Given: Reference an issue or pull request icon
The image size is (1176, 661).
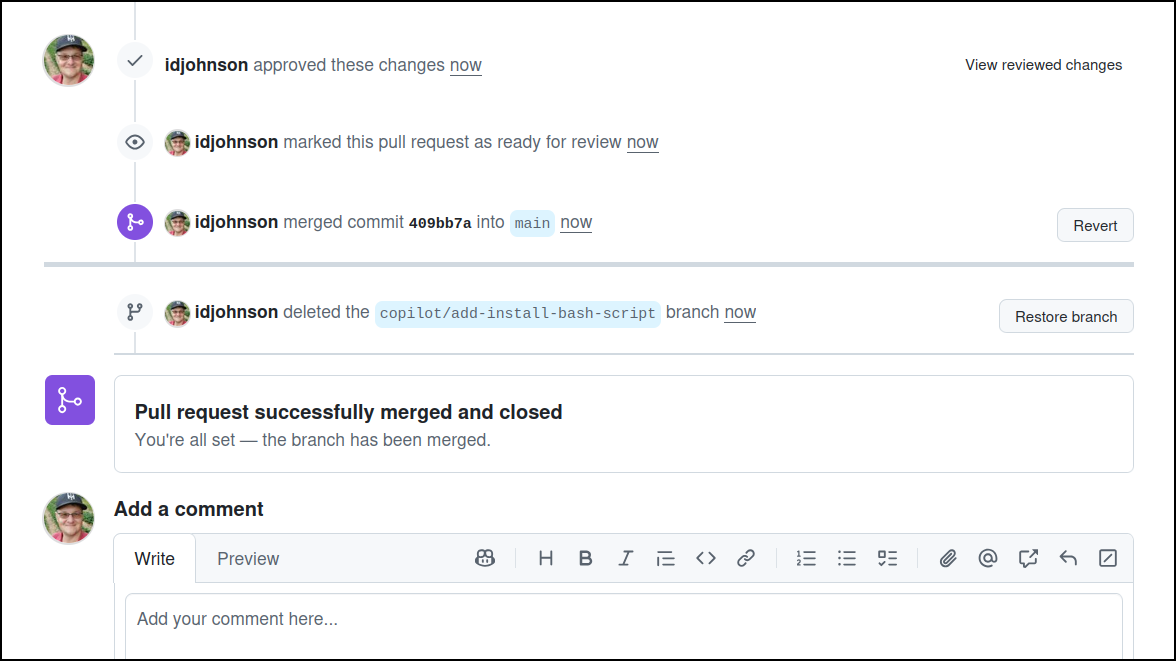Looking at the screenshot, I should pyautogui.click(x=1028, y=558).
